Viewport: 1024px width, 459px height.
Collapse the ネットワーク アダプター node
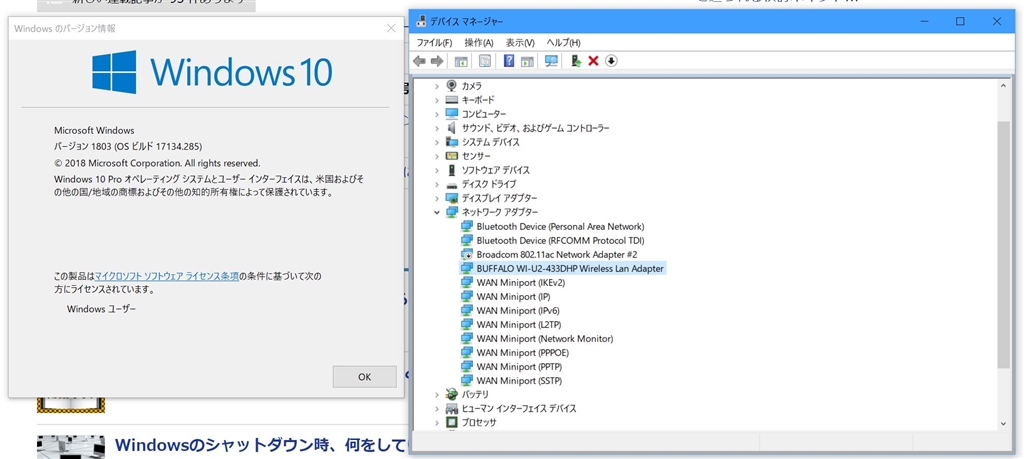click(x=437, y=212)
